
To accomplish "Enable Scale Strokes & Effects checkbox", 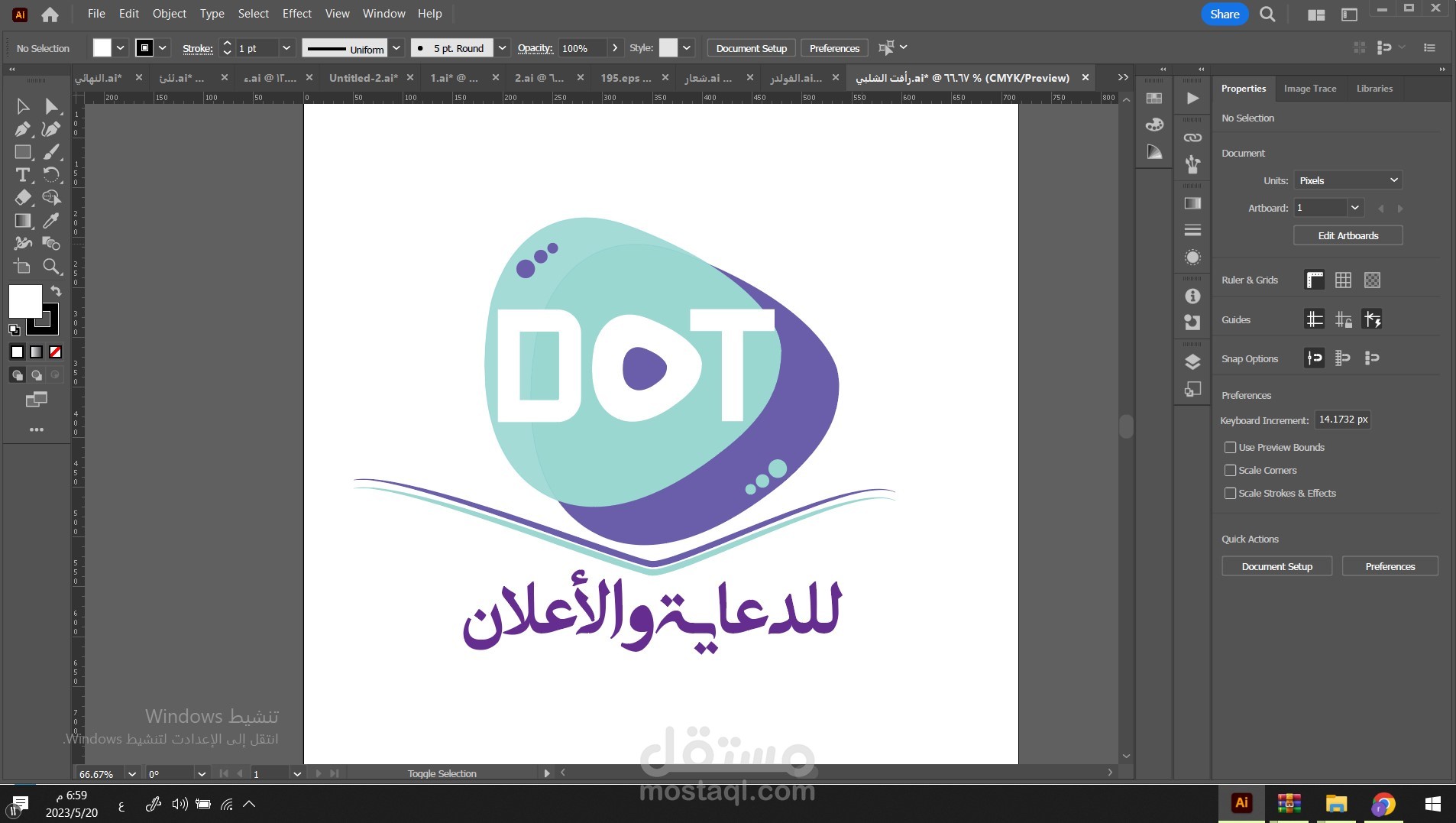I will tap(1230, 493).
